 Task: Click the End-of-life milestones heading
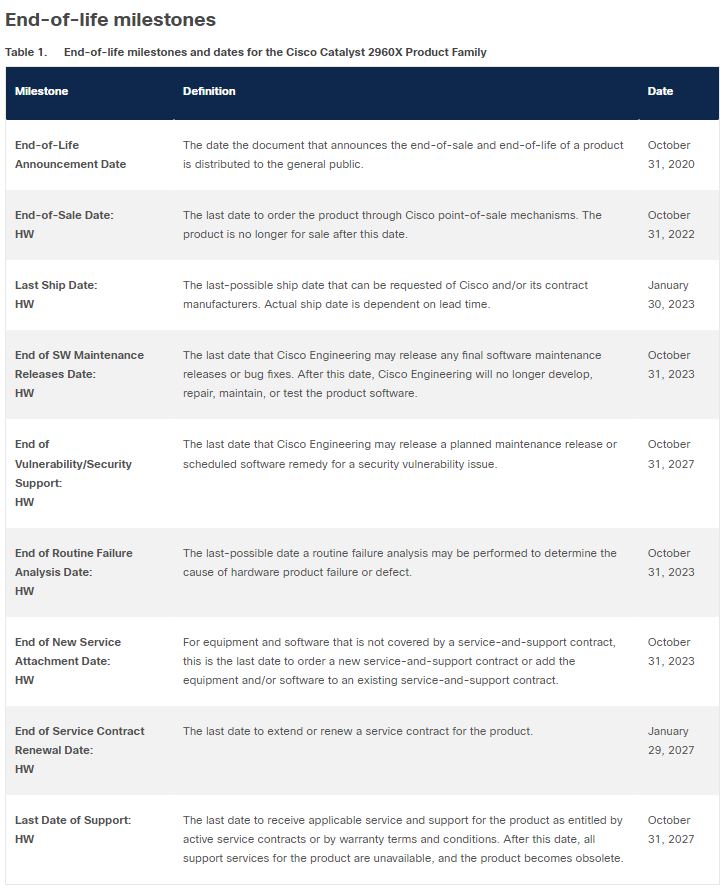(110, 20)
